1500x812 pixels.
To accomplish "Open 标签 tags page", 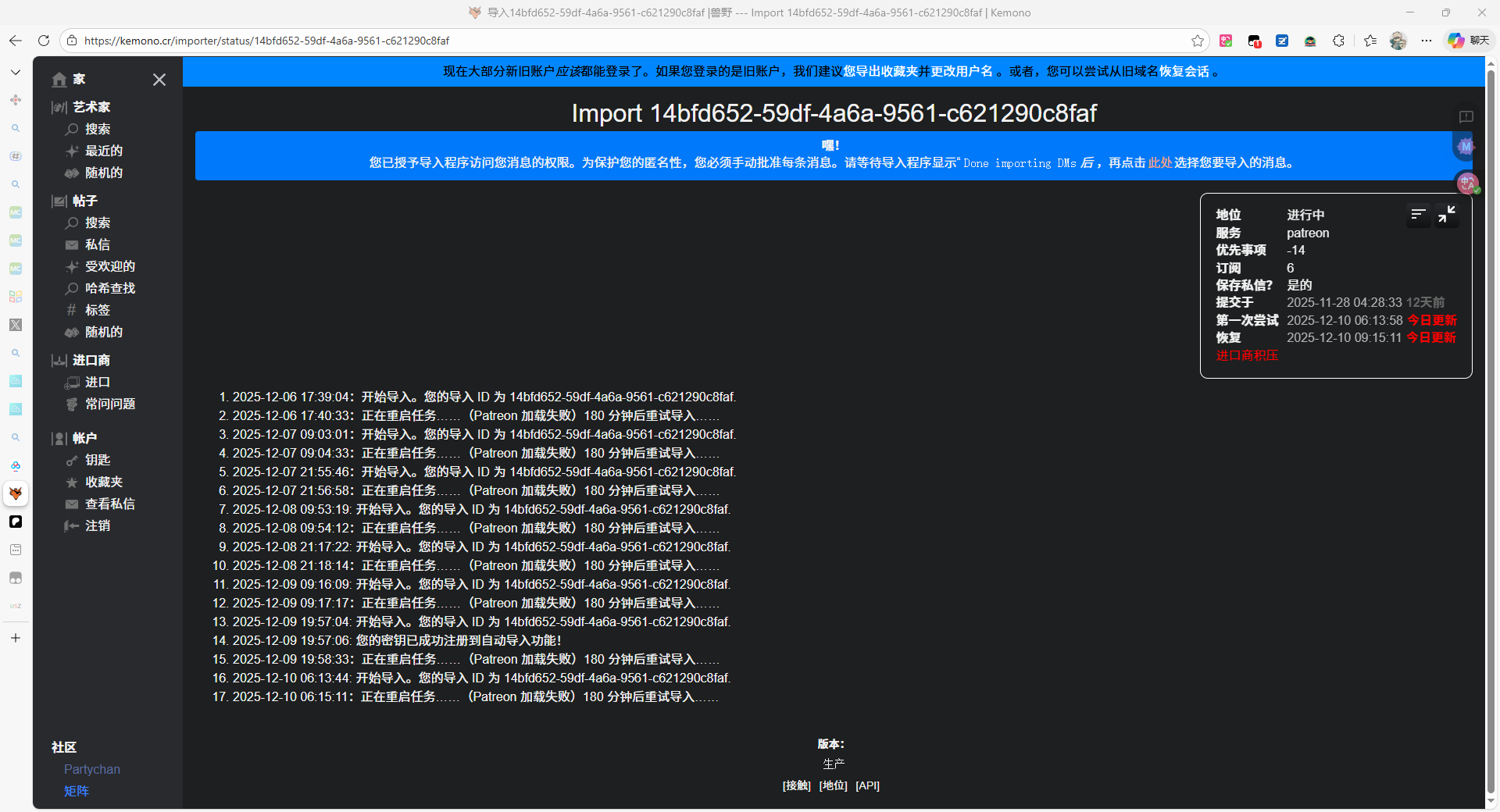I will coord(97,311).
